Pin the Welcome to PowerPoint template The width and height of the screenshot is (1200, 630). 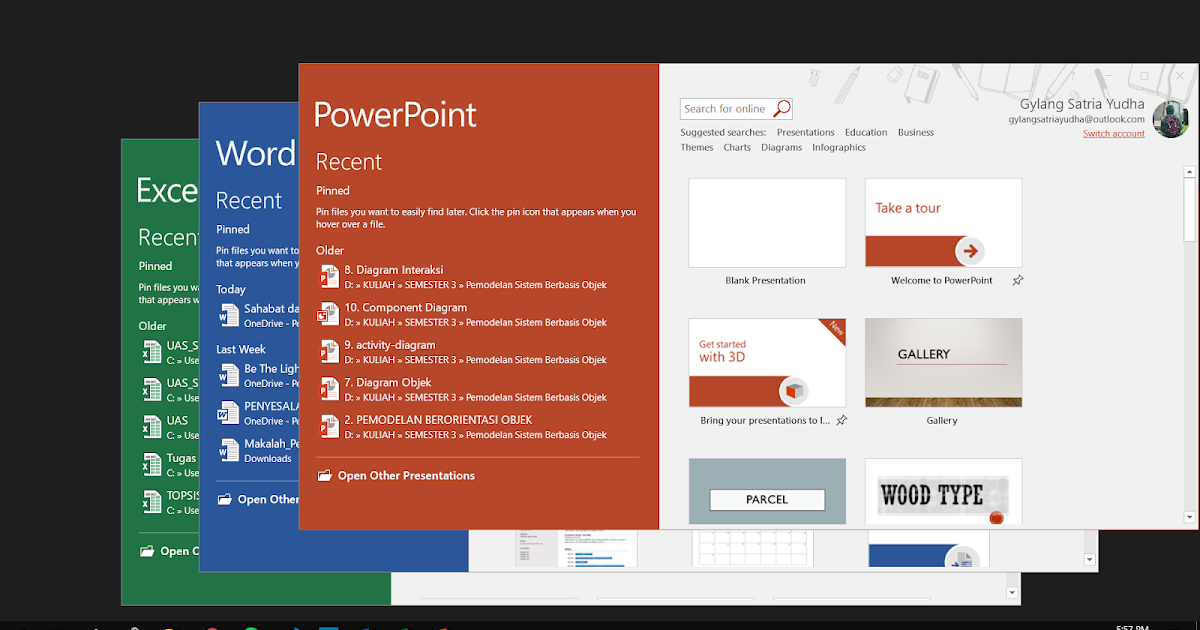pyautogui.click(x=1017, y=281)
